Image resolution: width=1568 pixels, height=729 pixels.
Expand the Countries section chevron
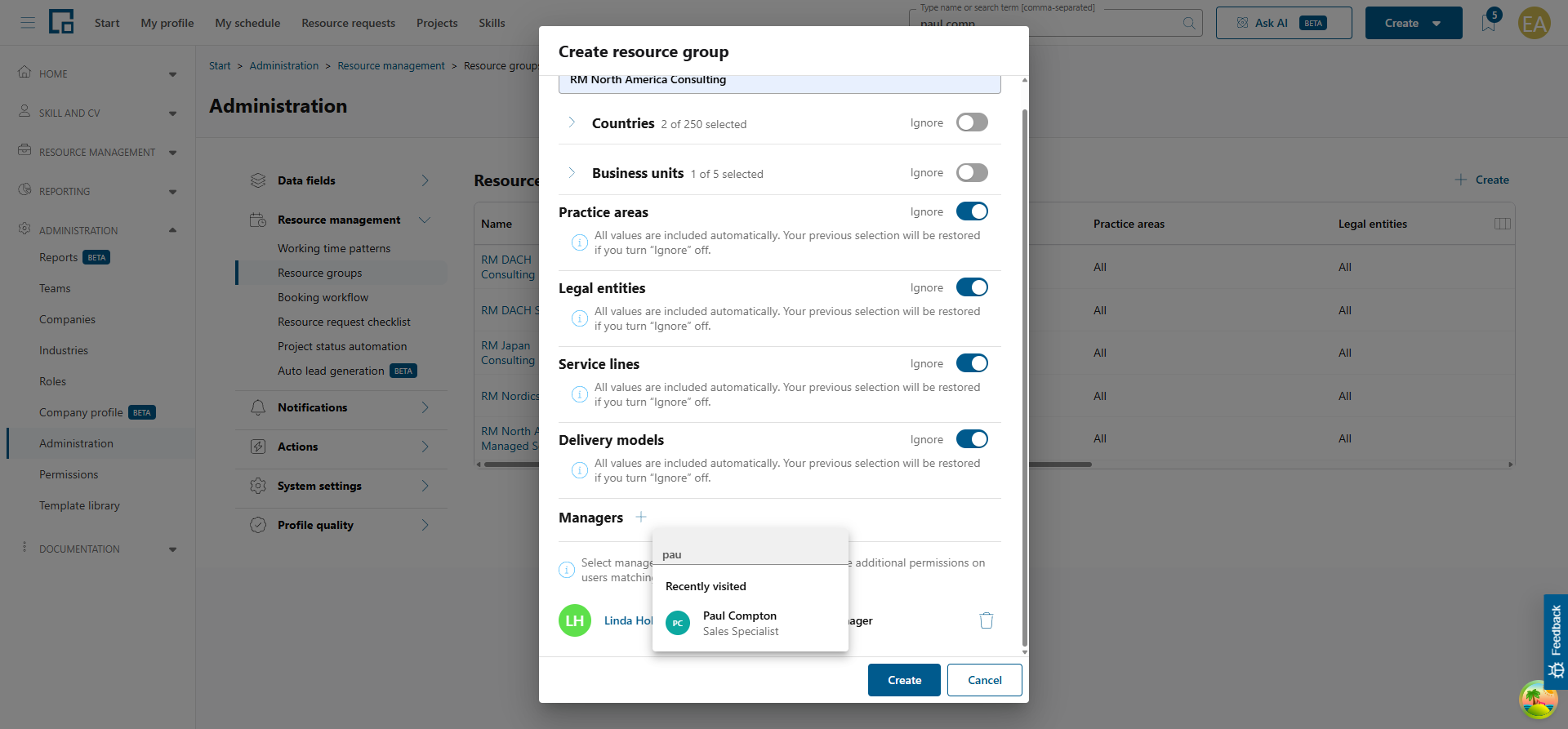pyautogui.click(x=572, y=122)
